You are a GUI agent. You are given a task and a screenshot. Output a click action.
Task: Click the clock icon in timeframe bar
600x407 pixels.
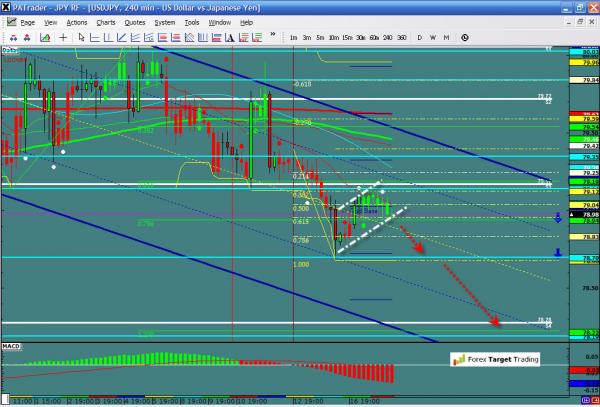(465, 37)
